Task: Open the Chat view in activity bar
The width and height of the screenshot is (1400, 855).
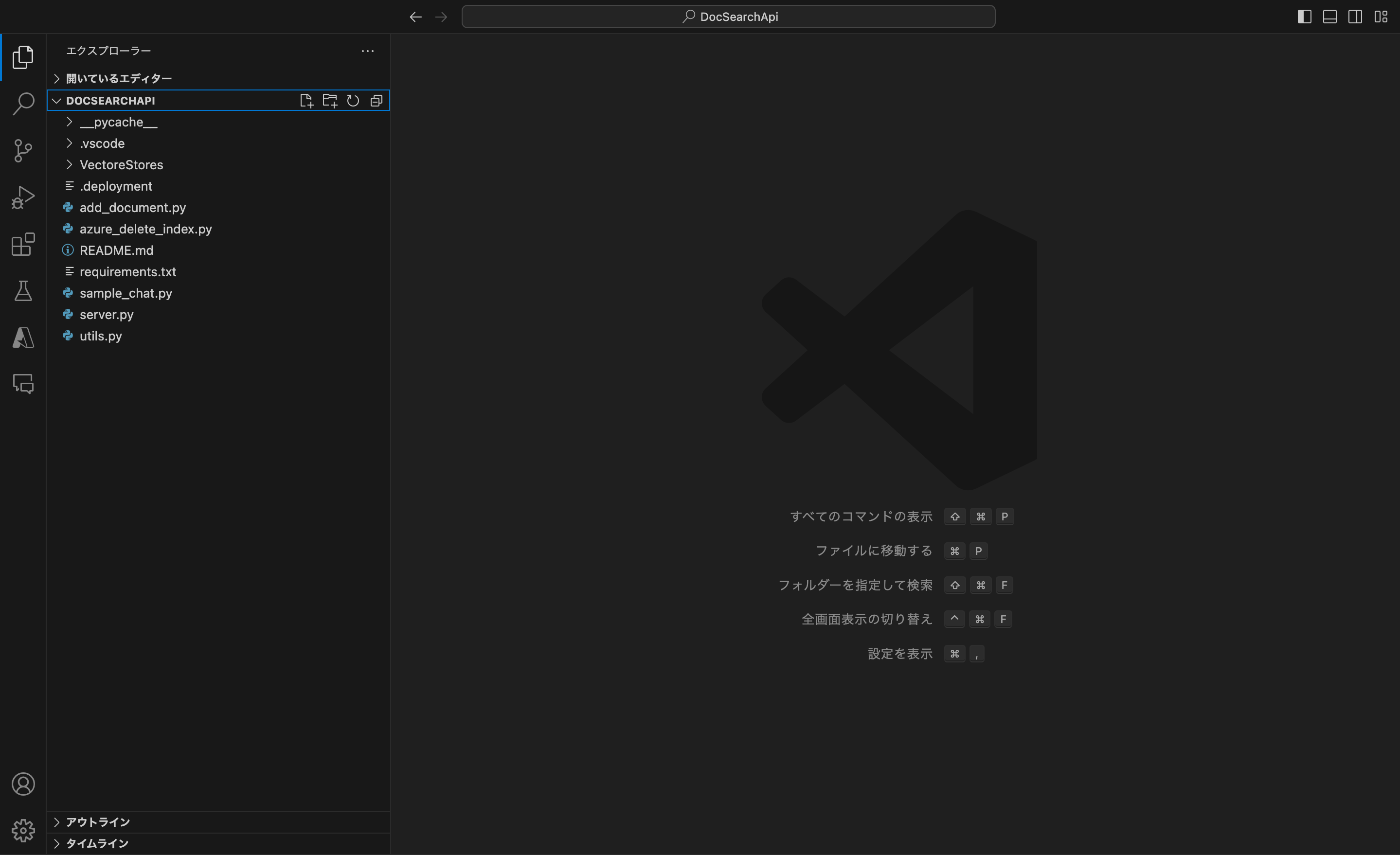Action: pyautogui.click(x=23, y=384)
